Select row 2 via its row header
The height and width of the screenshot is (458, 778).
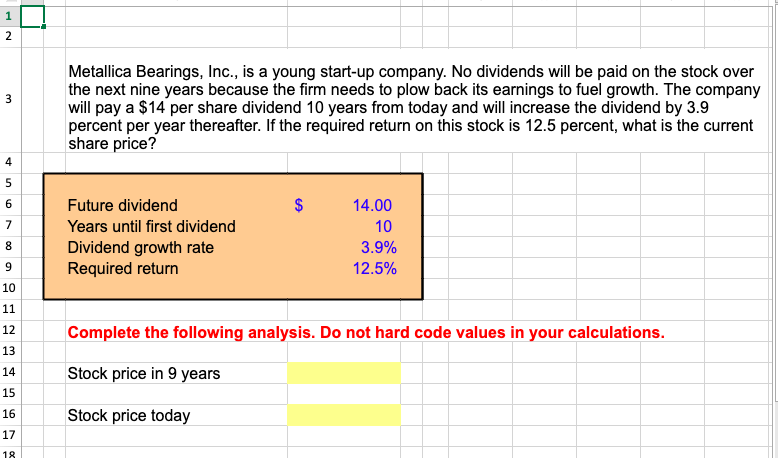tap(8, 36)
